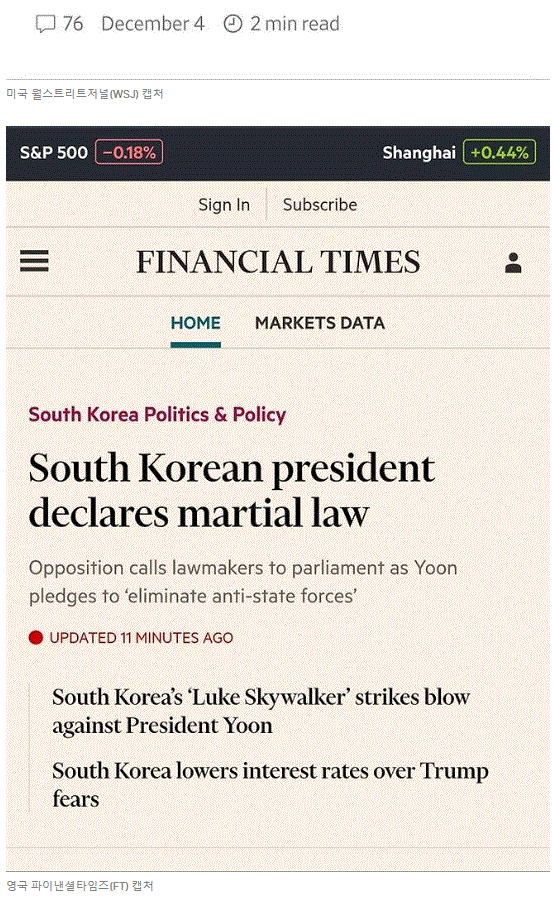The image size is (554, 899).
Task: Open the comments bubble icon
Action: [45, 24]
